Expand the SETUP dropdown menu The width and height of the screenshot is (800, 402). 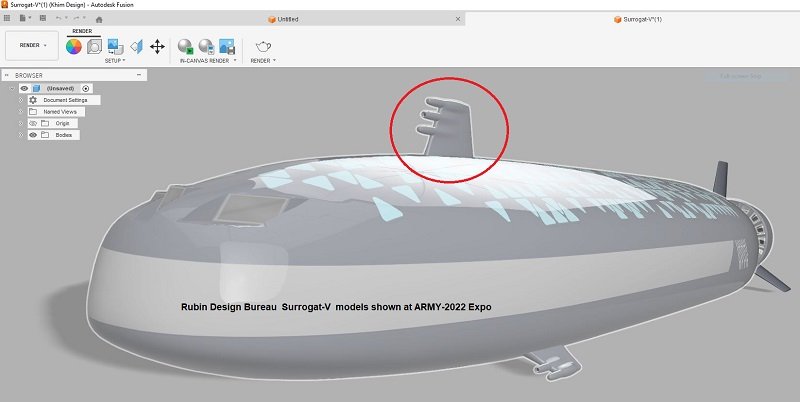point(115,60)
